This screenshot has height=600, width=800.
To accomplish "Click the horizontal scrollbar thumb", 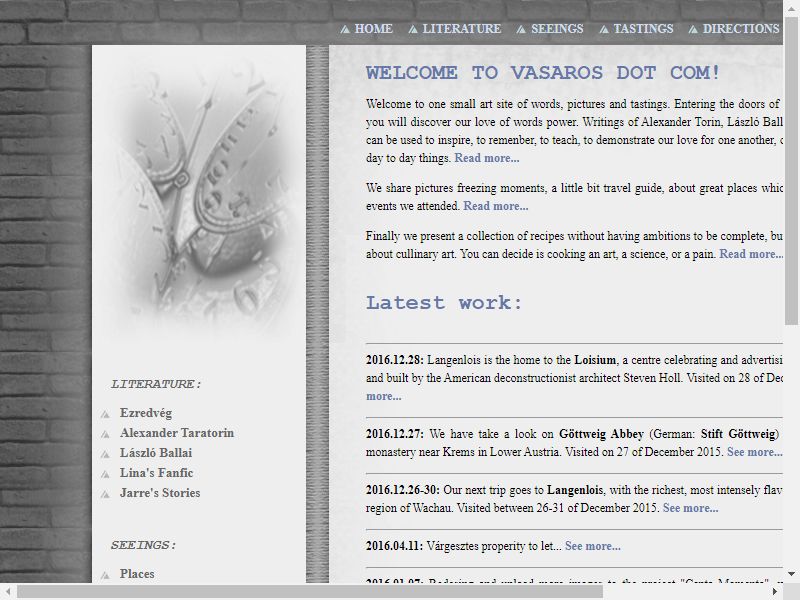I will pos(310,592).
